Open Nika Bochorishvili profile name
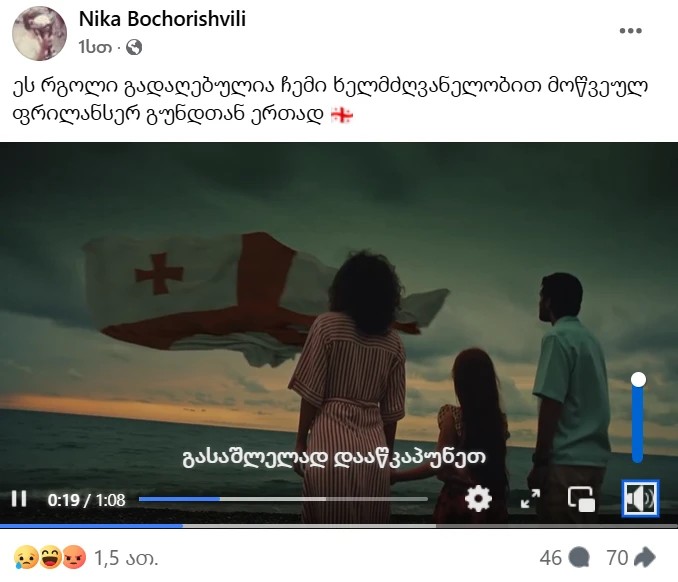678x582 pixels. pos(162,19)
